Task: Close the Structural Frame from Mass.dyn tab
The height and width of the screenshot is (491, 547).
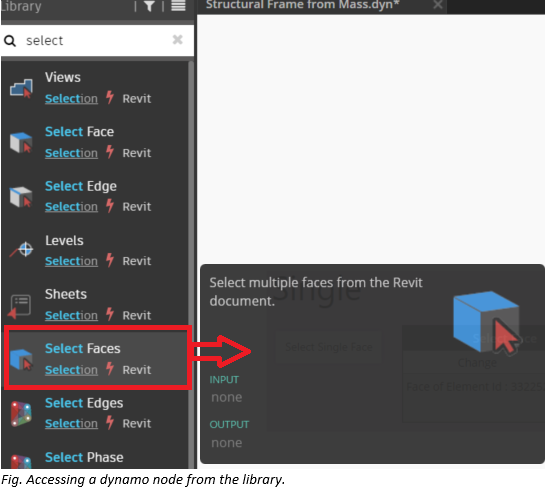Action: [x=437, y=5]
